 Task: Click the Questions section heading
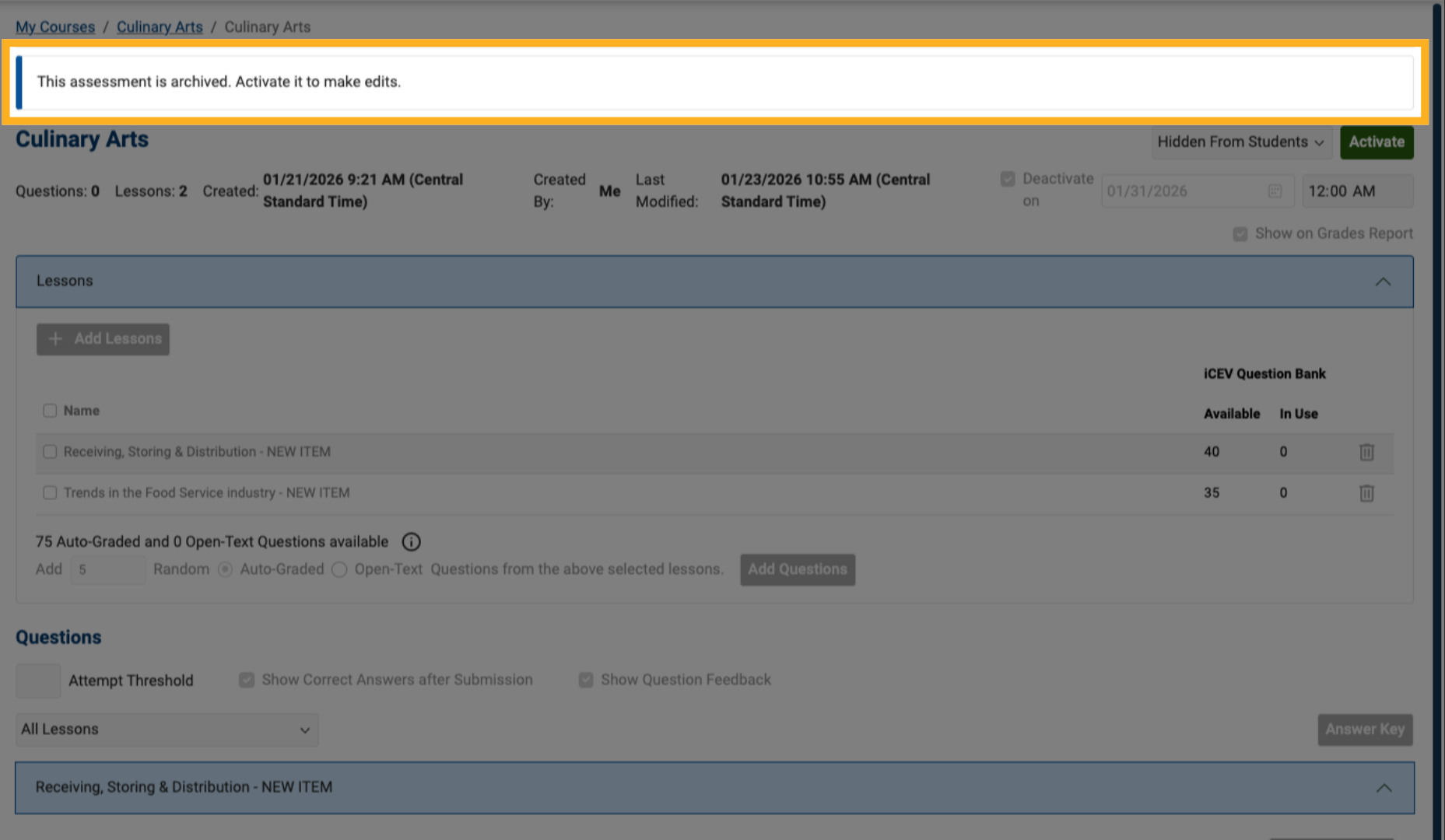coord(58,638)
